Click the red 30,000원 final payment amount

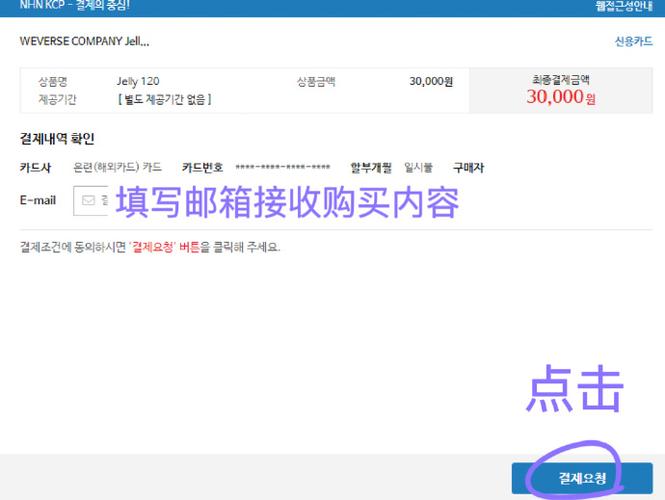click(x=561, y=97)
